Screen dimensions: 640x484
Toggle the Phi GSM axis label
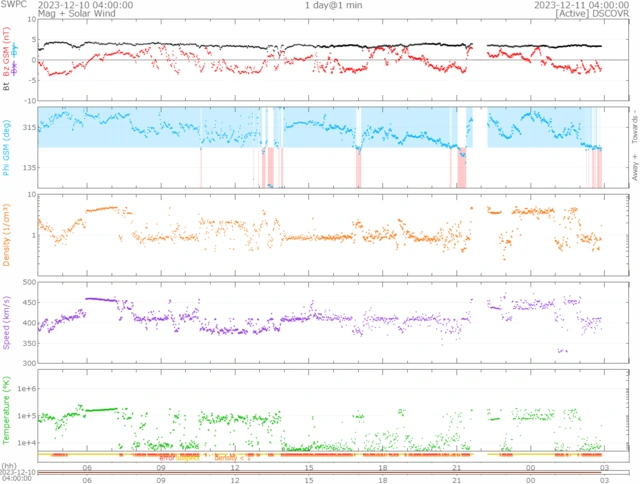[x=7, y=148]
